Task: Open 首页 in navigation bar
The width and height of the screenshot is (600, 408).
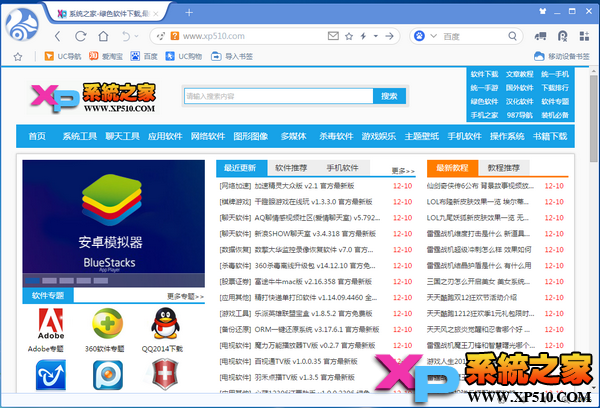Action: point(37,136)
